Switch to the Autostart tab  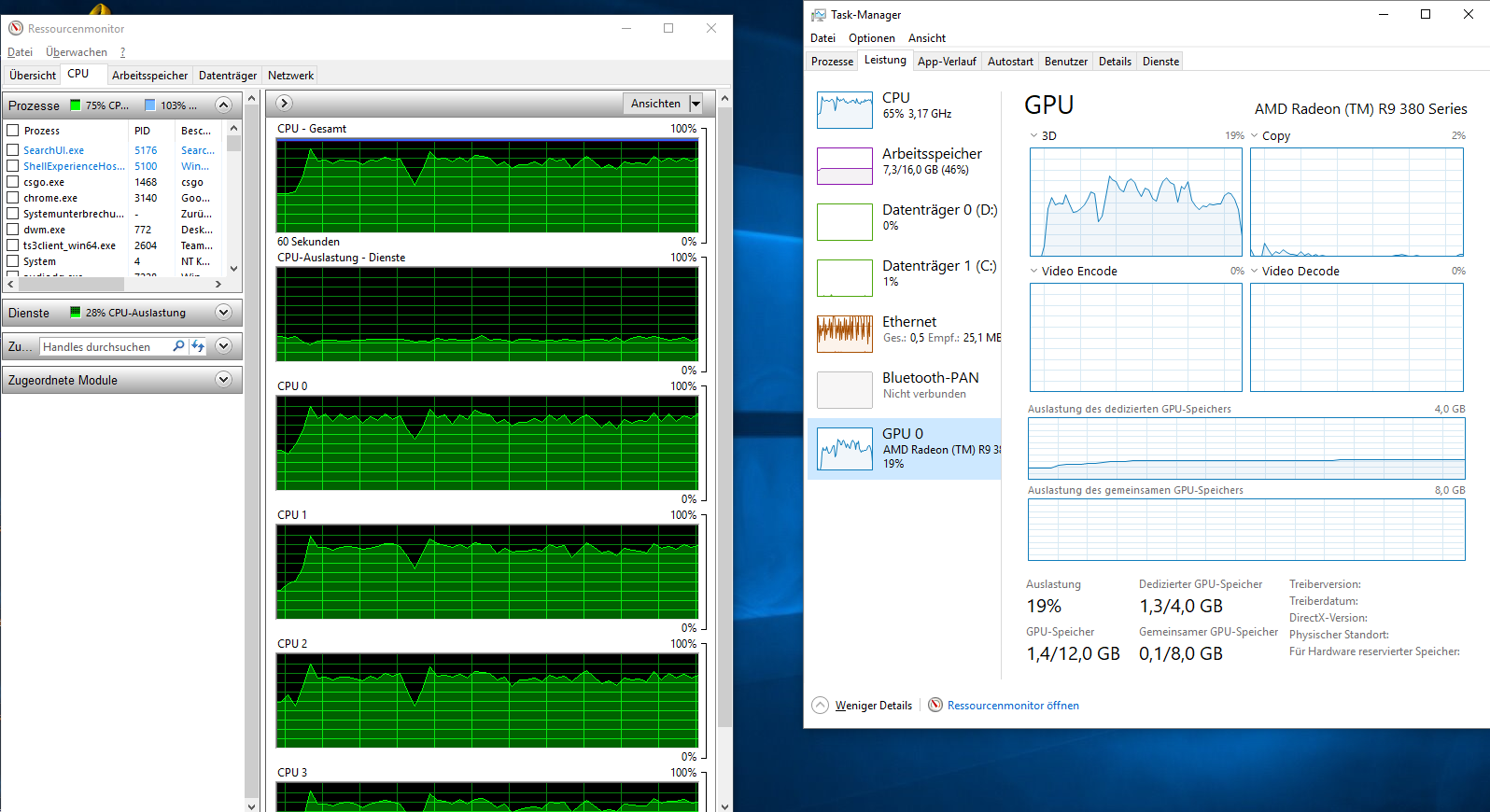point(1010,62)
